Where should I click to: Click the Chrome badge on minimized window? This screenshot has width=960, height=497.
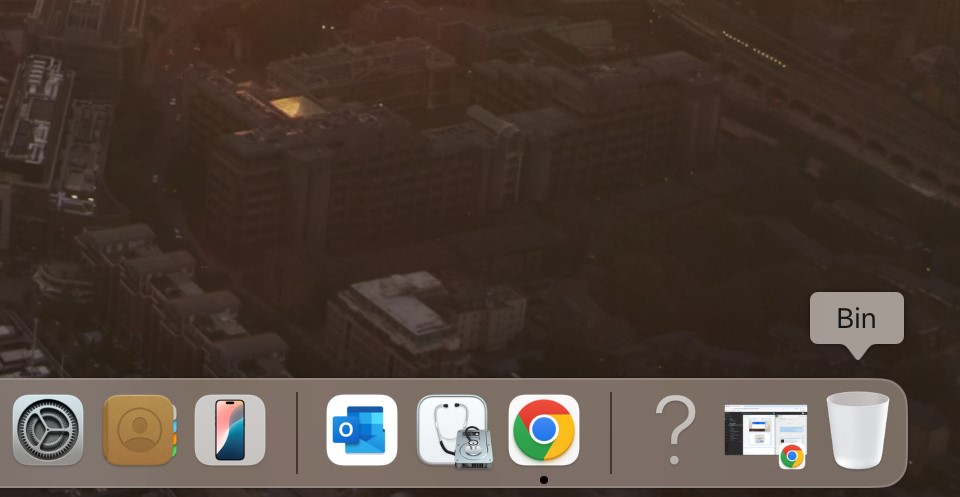(792, 456)
